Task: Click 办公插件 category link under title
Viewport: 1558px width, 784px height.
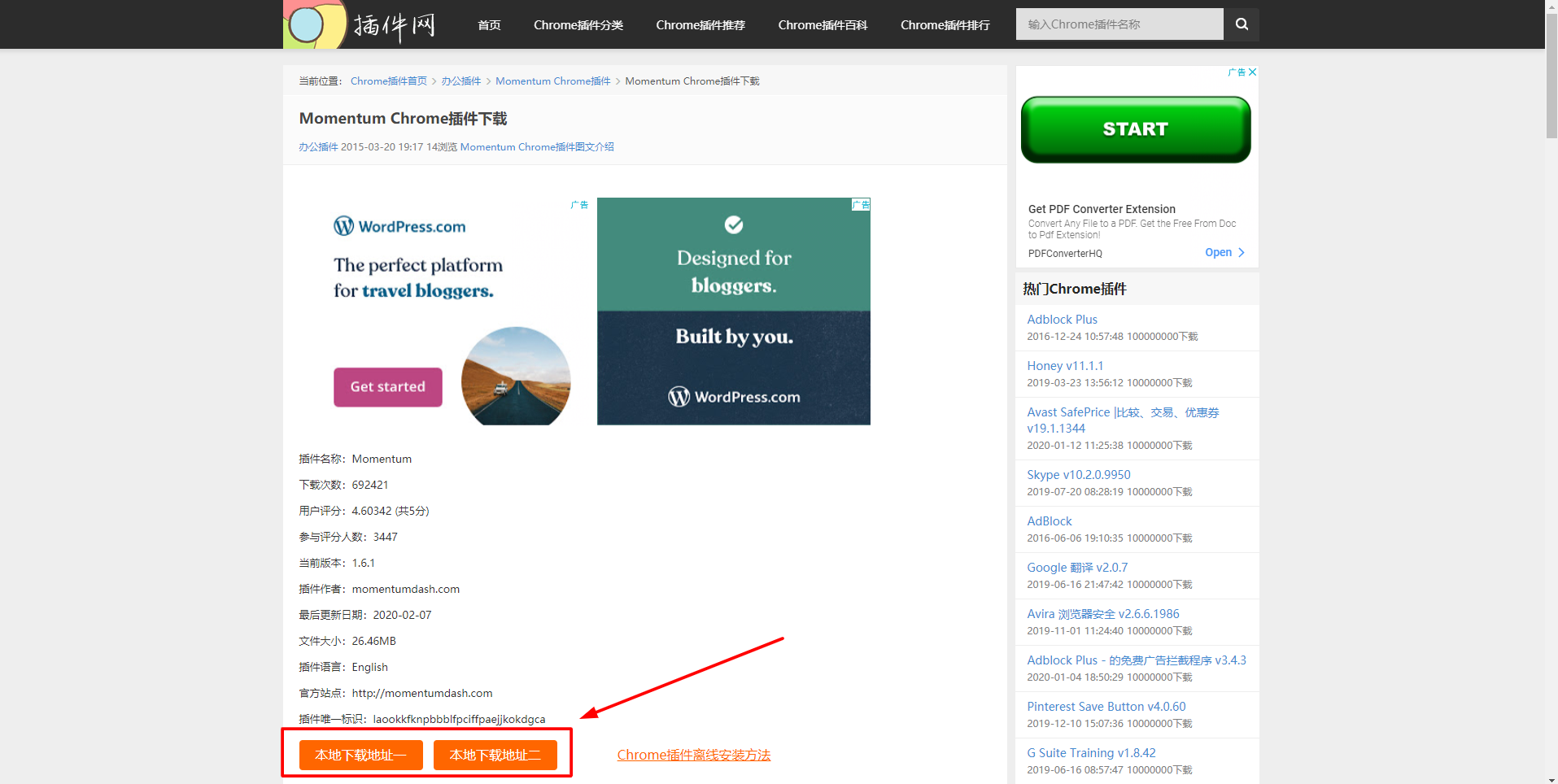Action: (x=318, y=147)
